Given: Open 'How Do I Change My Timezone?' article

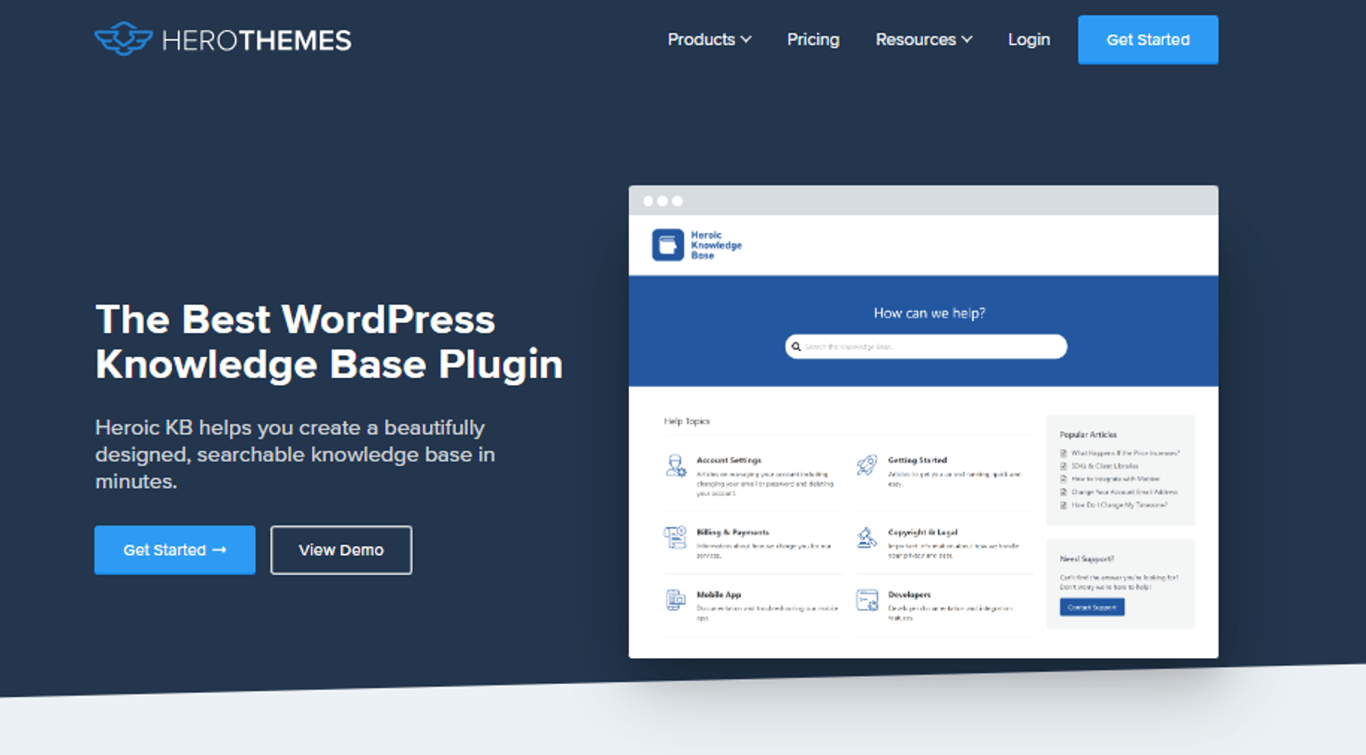Looking at the screenshot, I should point(1120,505).
